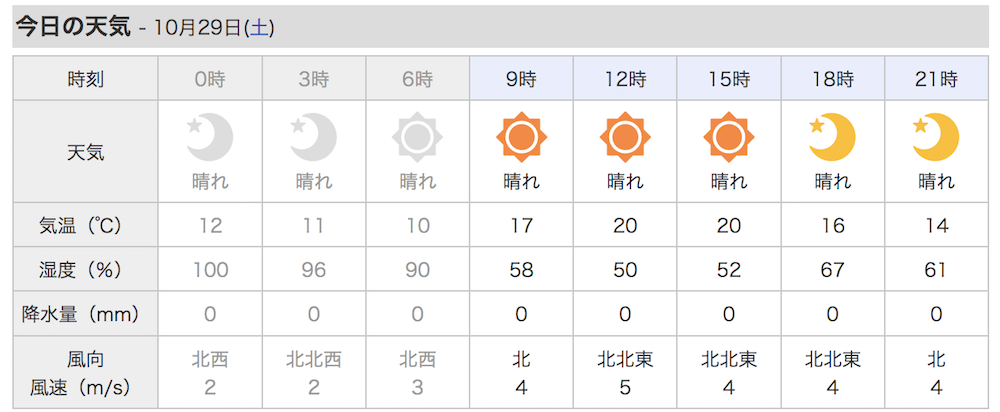Click the grey moon icon at 3時

[314, 136]
